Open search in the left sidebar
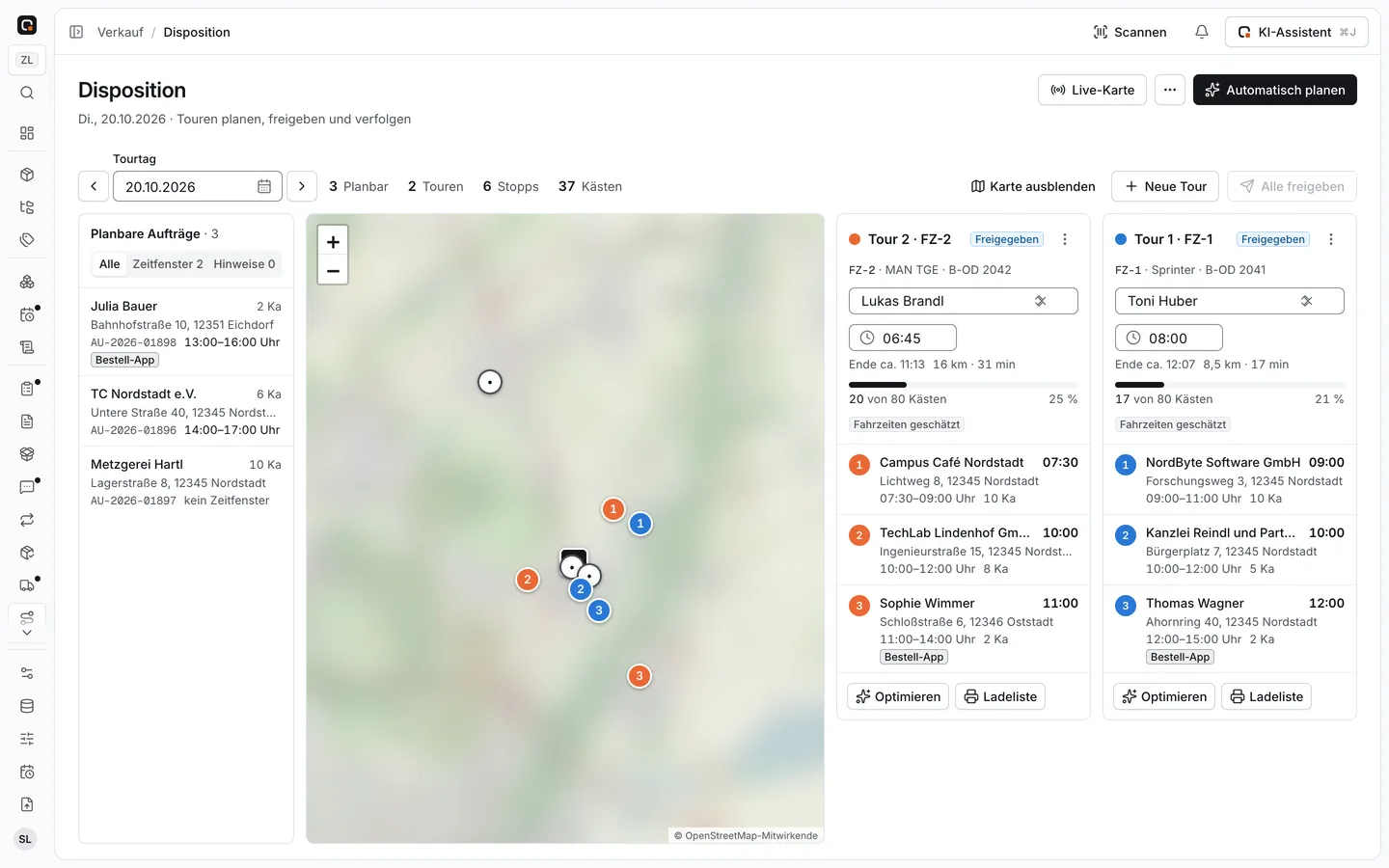This screenshot has height=868, width=1389. (x=27, y=93)
